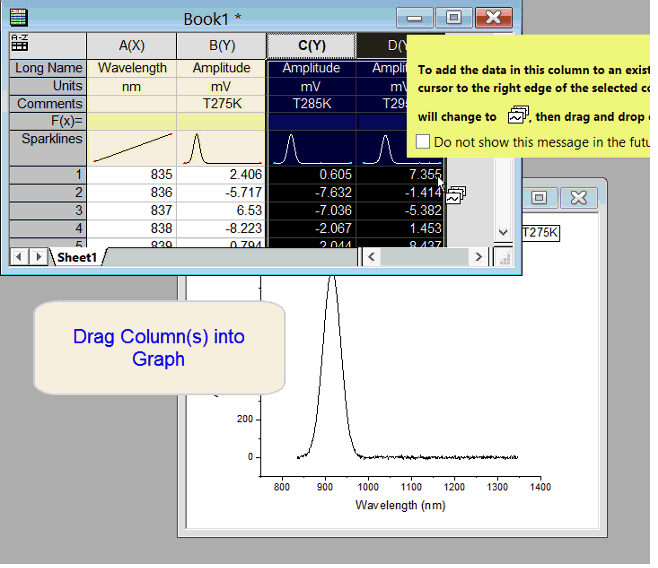Screen dimensions: 658x568
Task: Select row 4 header
Action: [x=48, y=229]
